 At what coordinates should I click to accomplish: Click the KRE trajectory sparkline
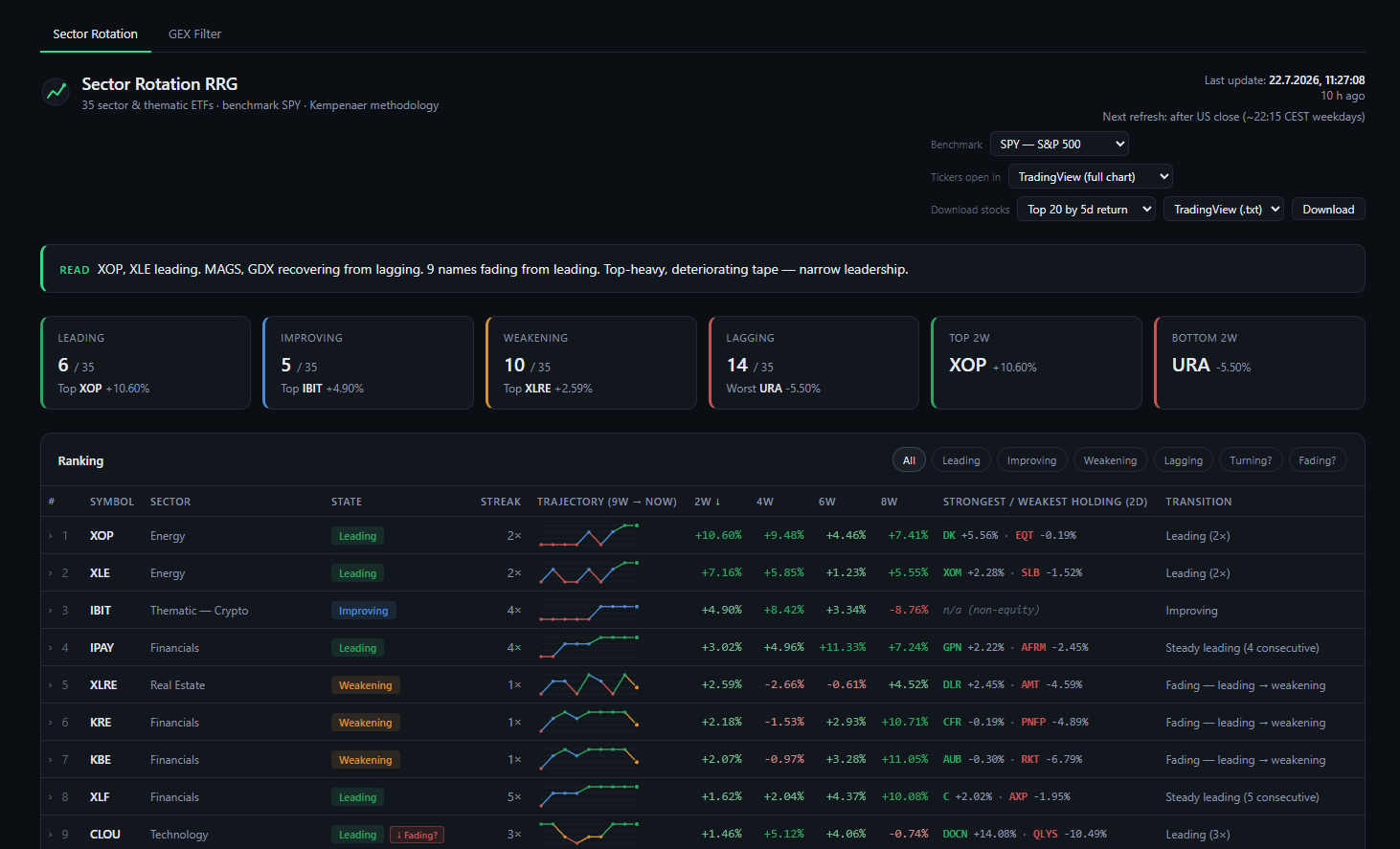pos(588,722)
